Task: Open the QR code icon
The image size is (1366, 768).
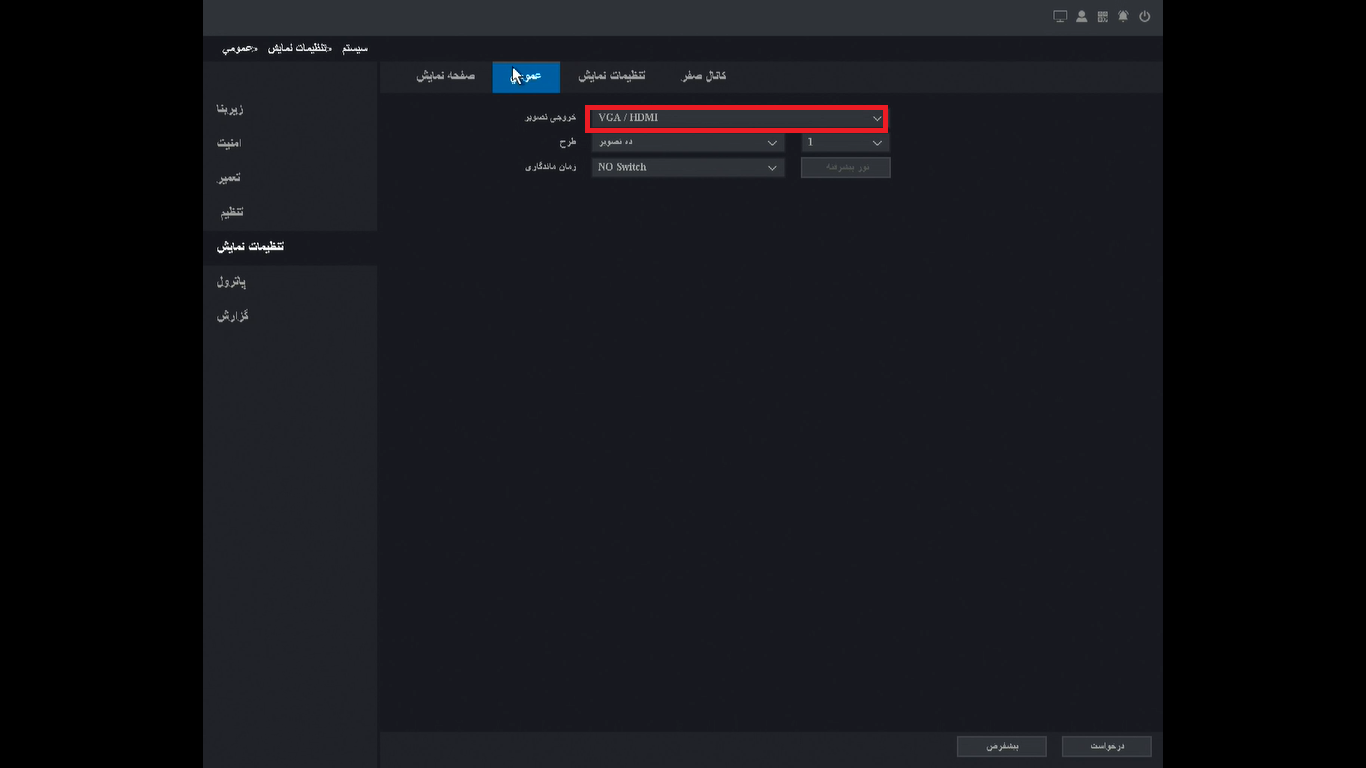Action: [x=1103, y=17]
